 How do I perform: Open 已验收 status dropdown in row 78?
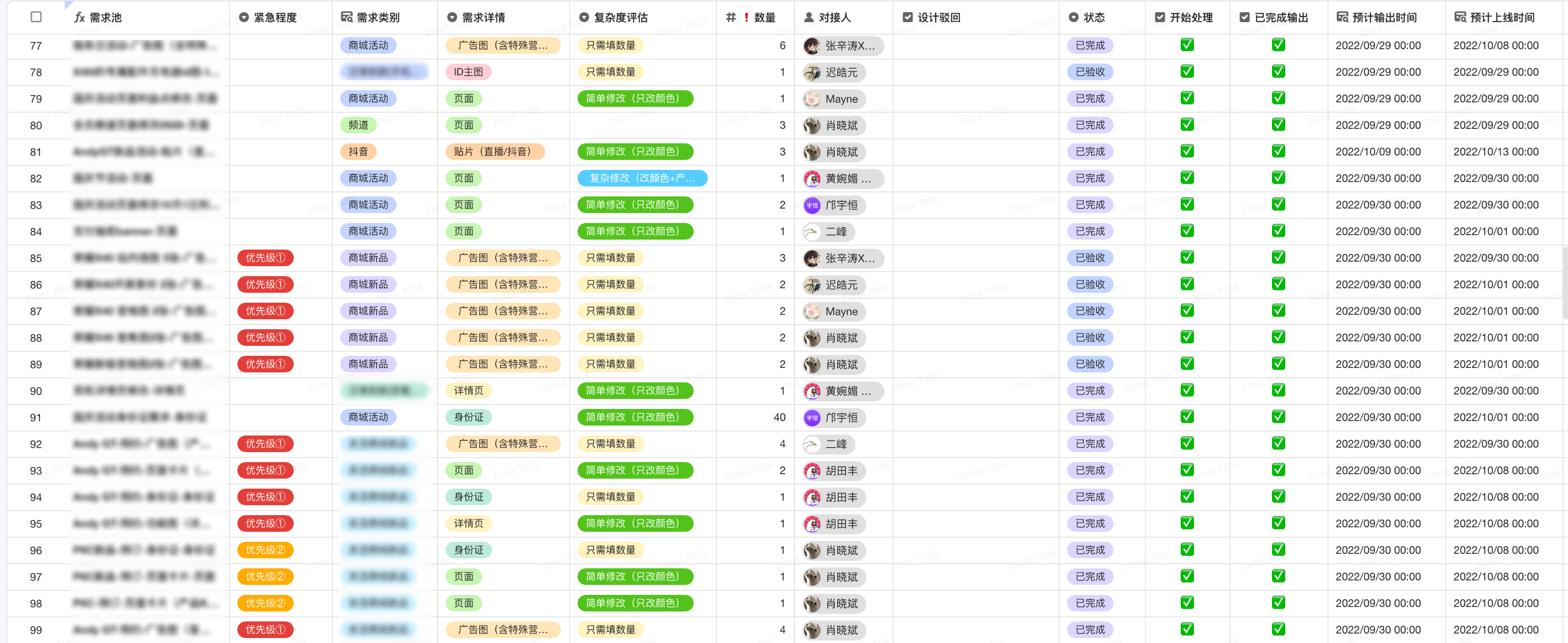(1090, 72)
